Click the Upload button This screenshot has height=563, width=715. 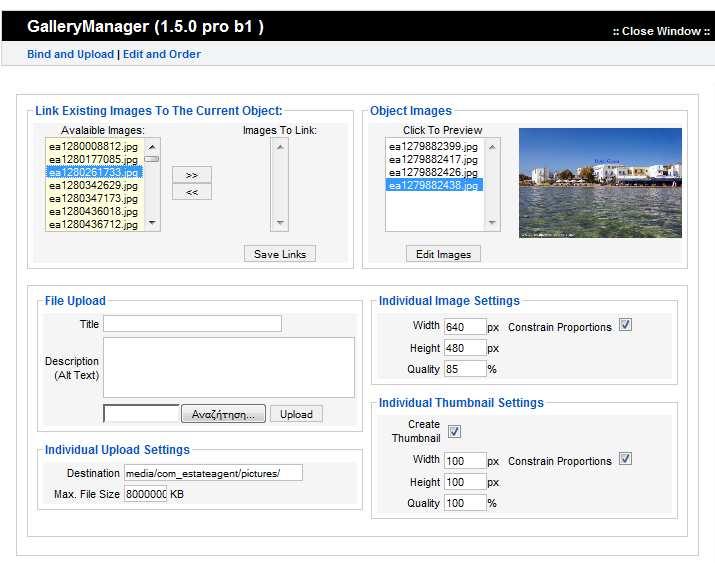[296, 414]
